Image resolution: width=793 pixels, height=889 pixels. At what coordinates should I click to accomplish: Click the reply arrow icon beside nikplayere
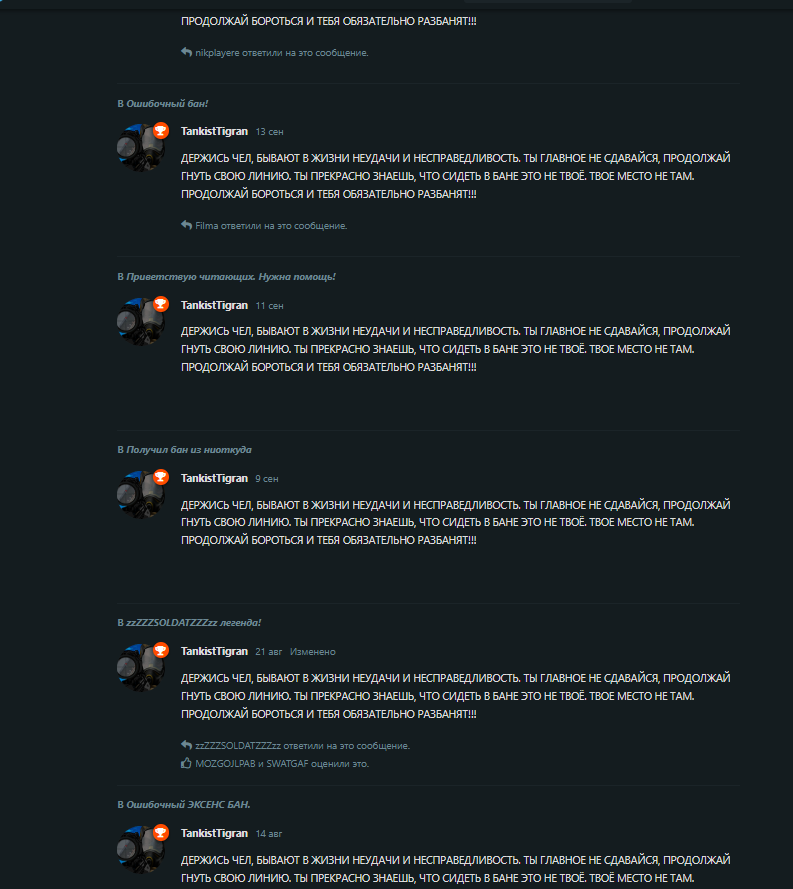[186, 52]
